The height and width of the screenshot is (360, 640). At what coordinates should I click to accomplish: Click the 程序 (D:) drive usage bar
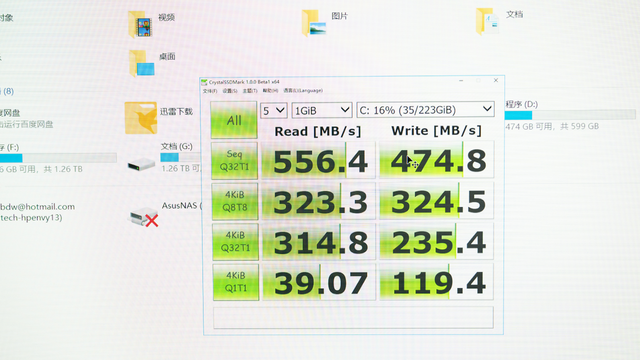coord(570,116)
